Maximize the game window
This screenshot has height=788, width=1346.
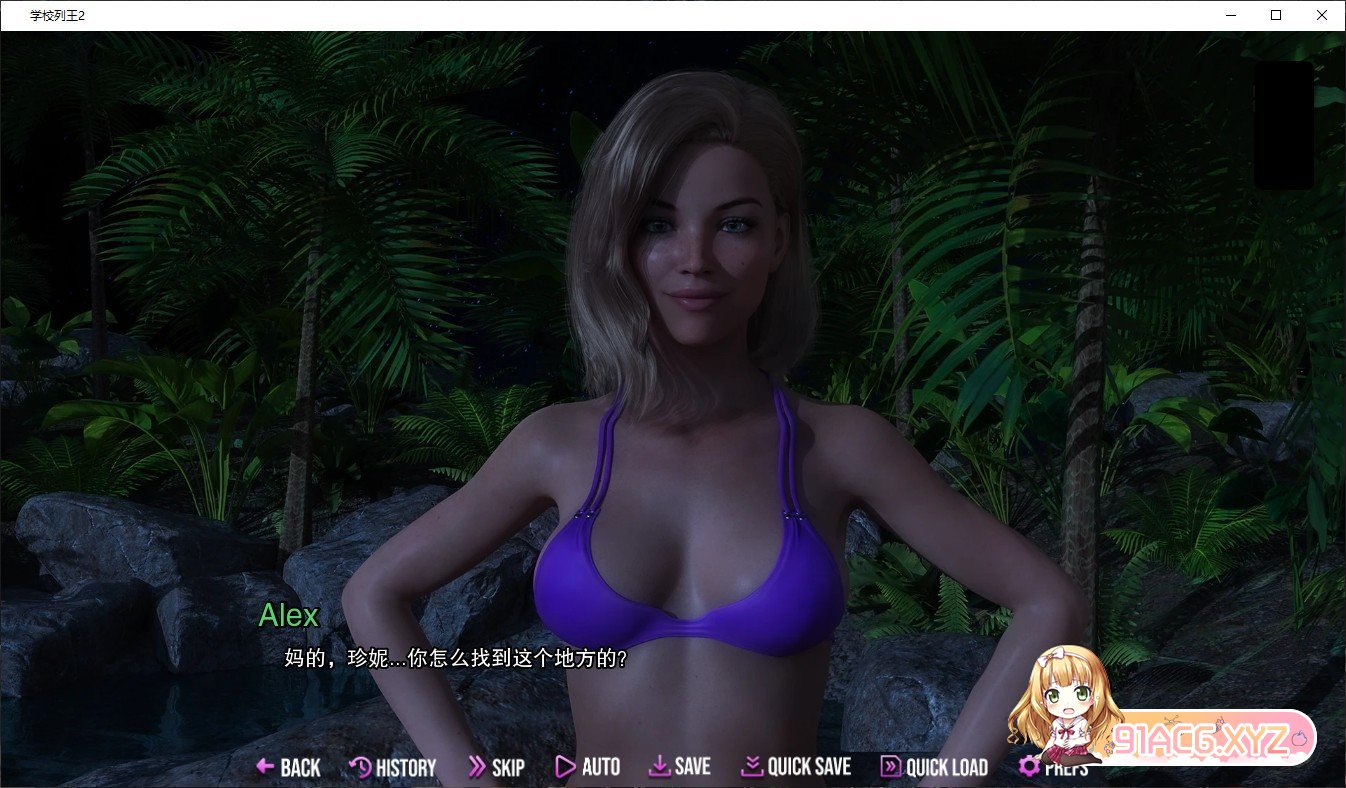1276,15
